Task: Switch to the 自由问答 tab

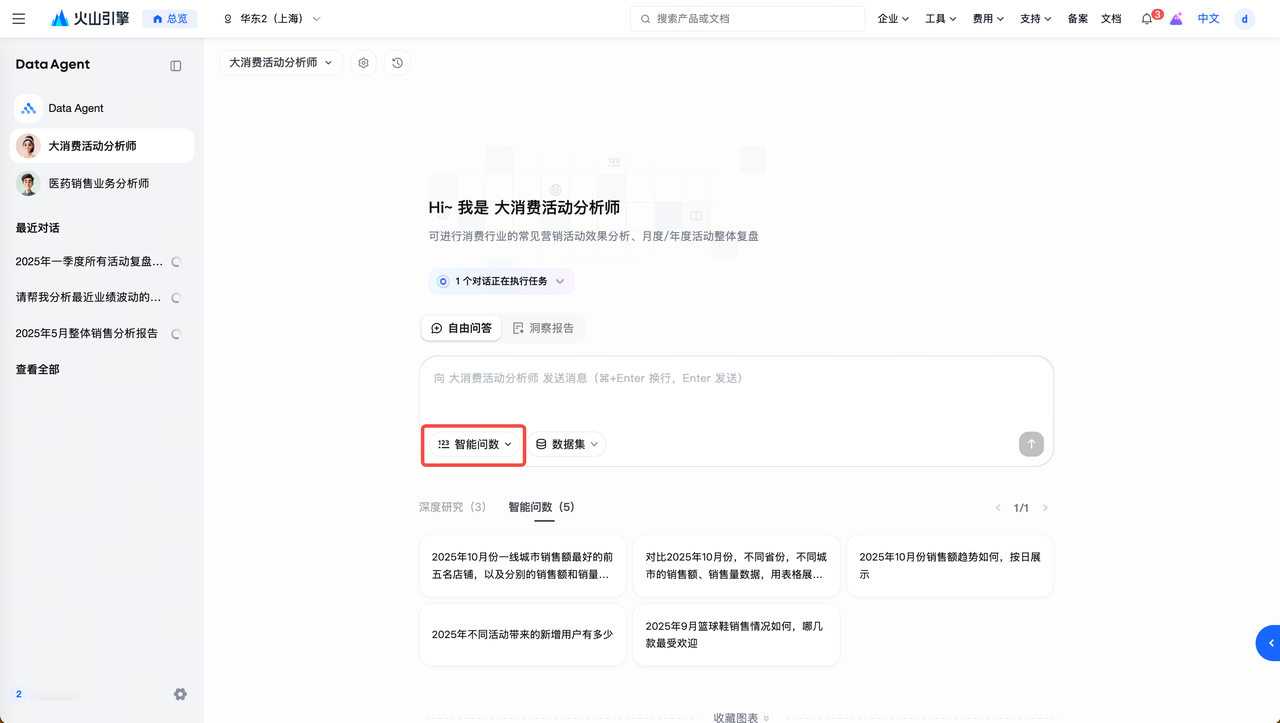Action: (x=461, y=328)
